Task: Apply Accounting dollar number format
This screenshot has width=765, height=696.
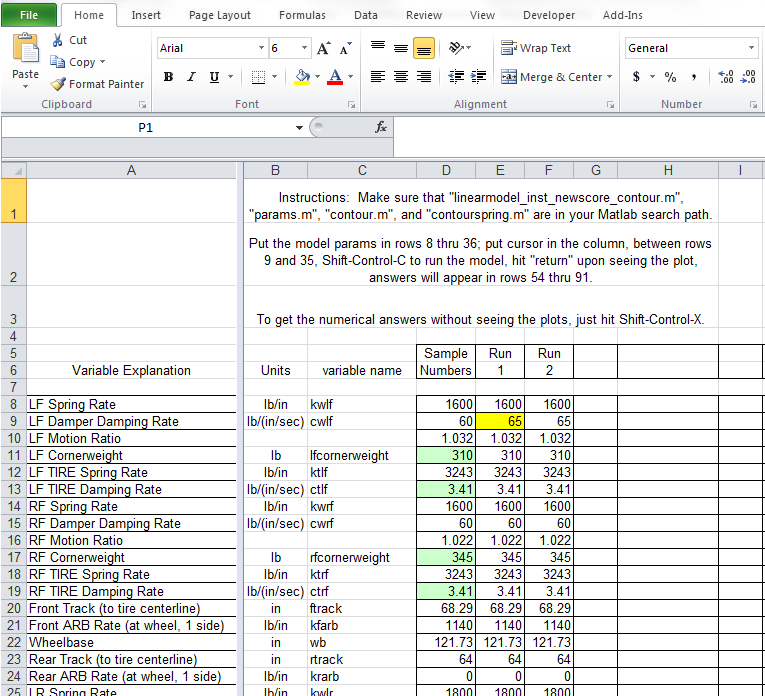Action: [x=636, y=77]
